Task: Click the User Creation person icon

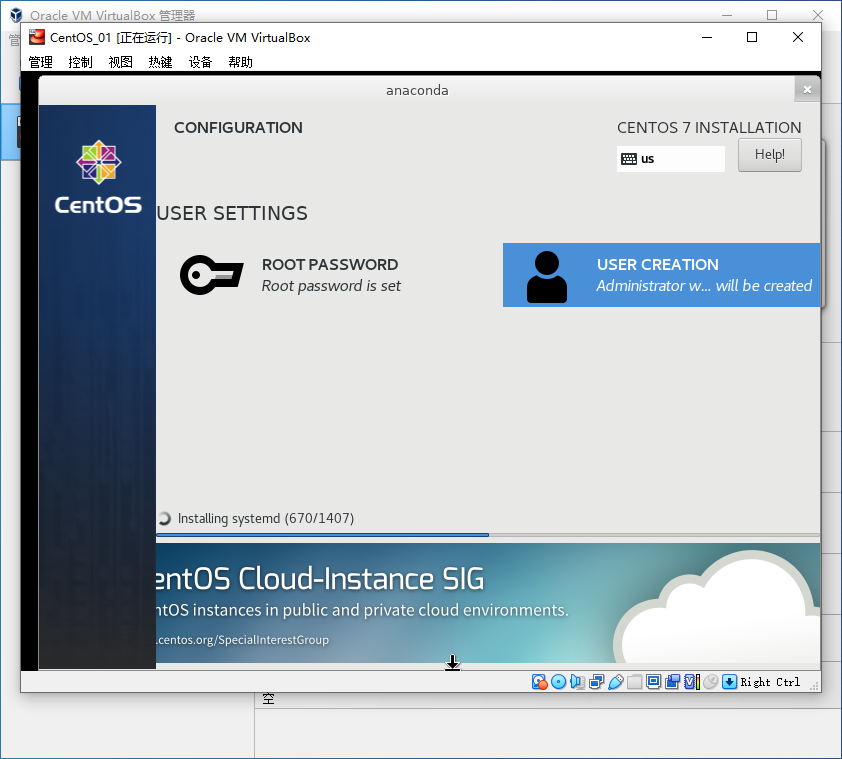Action: pyautogui.click(x=547, y=277)
